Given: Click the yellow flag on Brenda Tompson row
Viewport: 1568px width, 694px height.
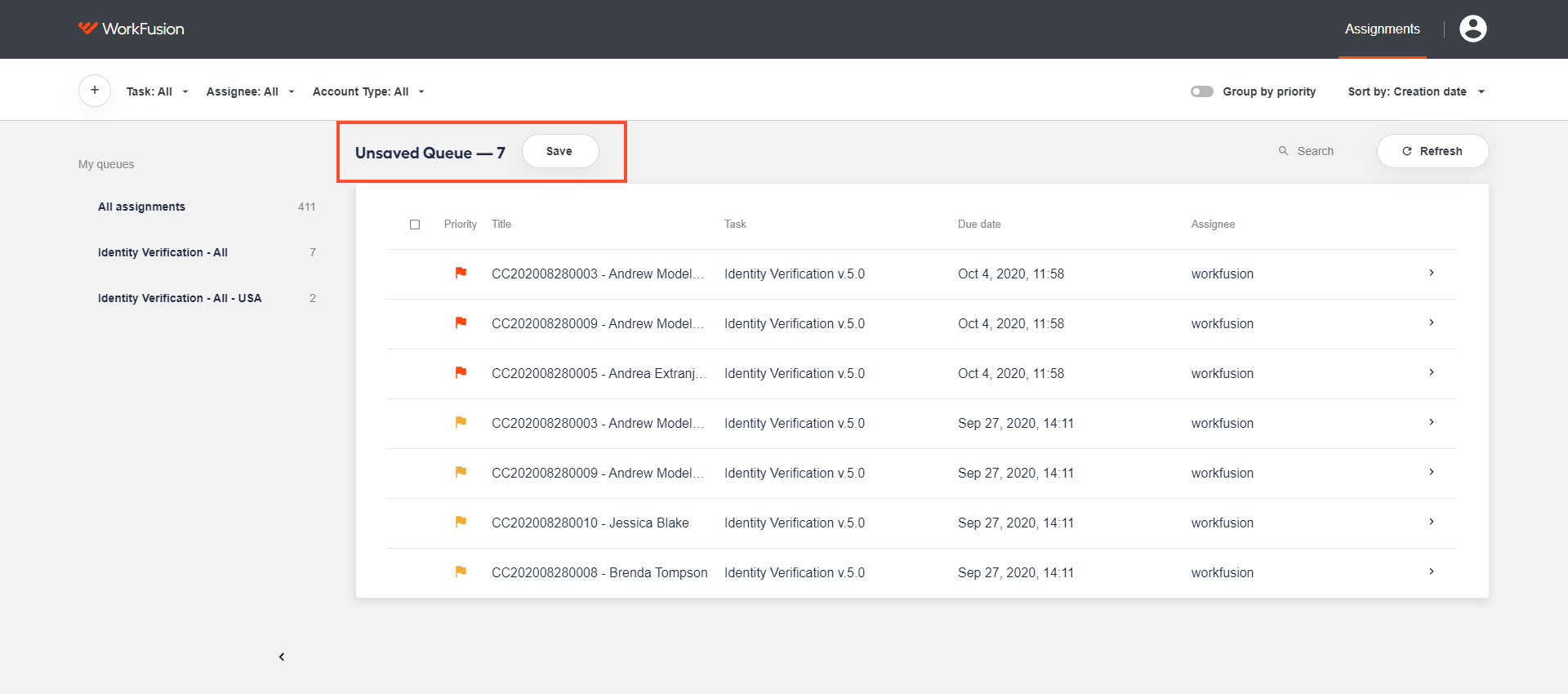Looking at the screenshot, I should (x=461, y=572).
